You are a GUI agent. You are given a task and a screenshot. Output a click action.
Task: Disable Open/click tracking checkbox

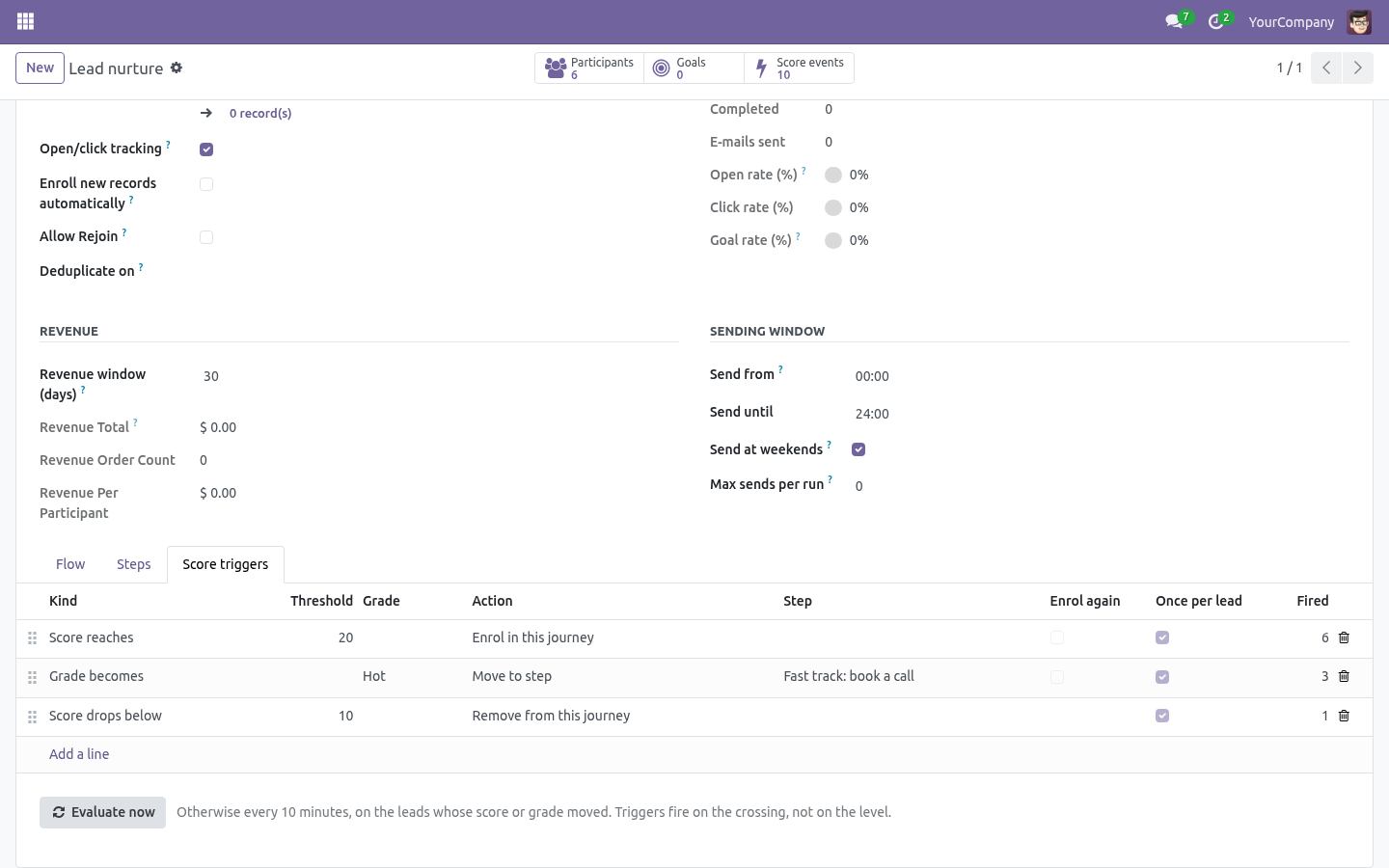pyautogui.click(x=206, y=149)
